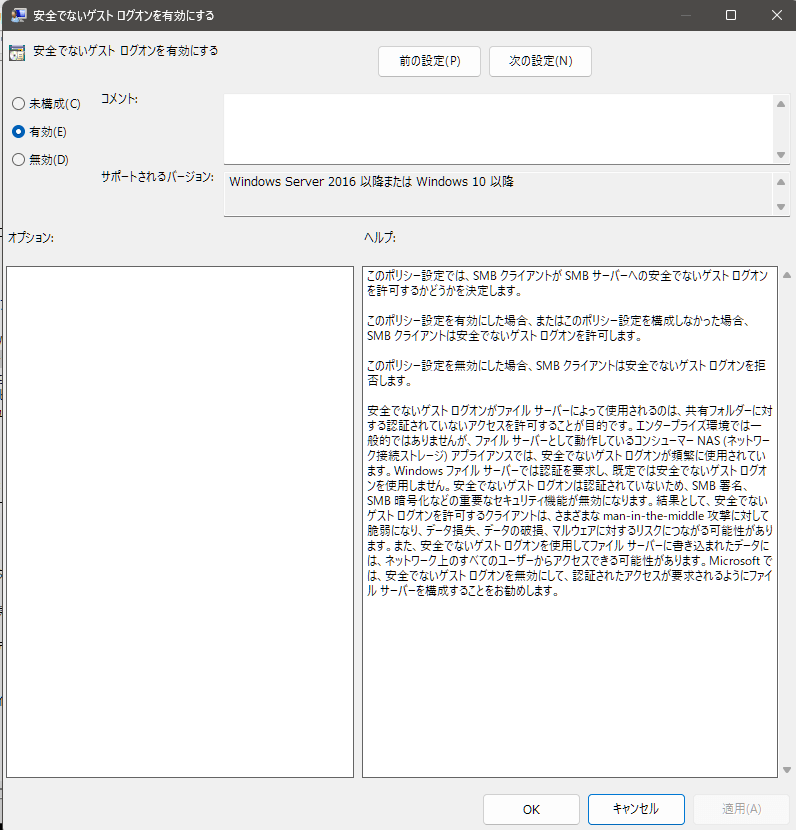Image resolution: width=796 pixels, height=830 pixels.
Task: Click the policy setting icon beside heading
Action: pyautogui.click(x=17, y=53)
